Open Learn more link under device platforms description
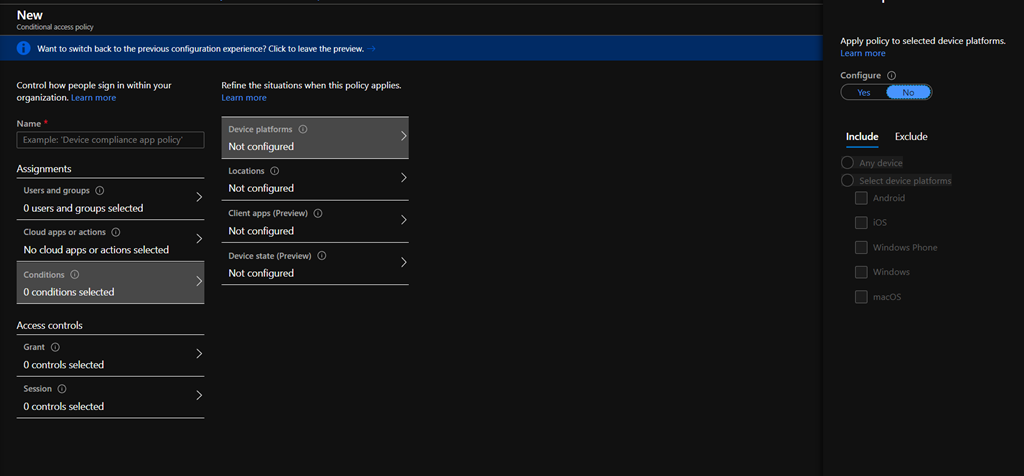The width and height of the screenshot is (1024, 476). 863,53
